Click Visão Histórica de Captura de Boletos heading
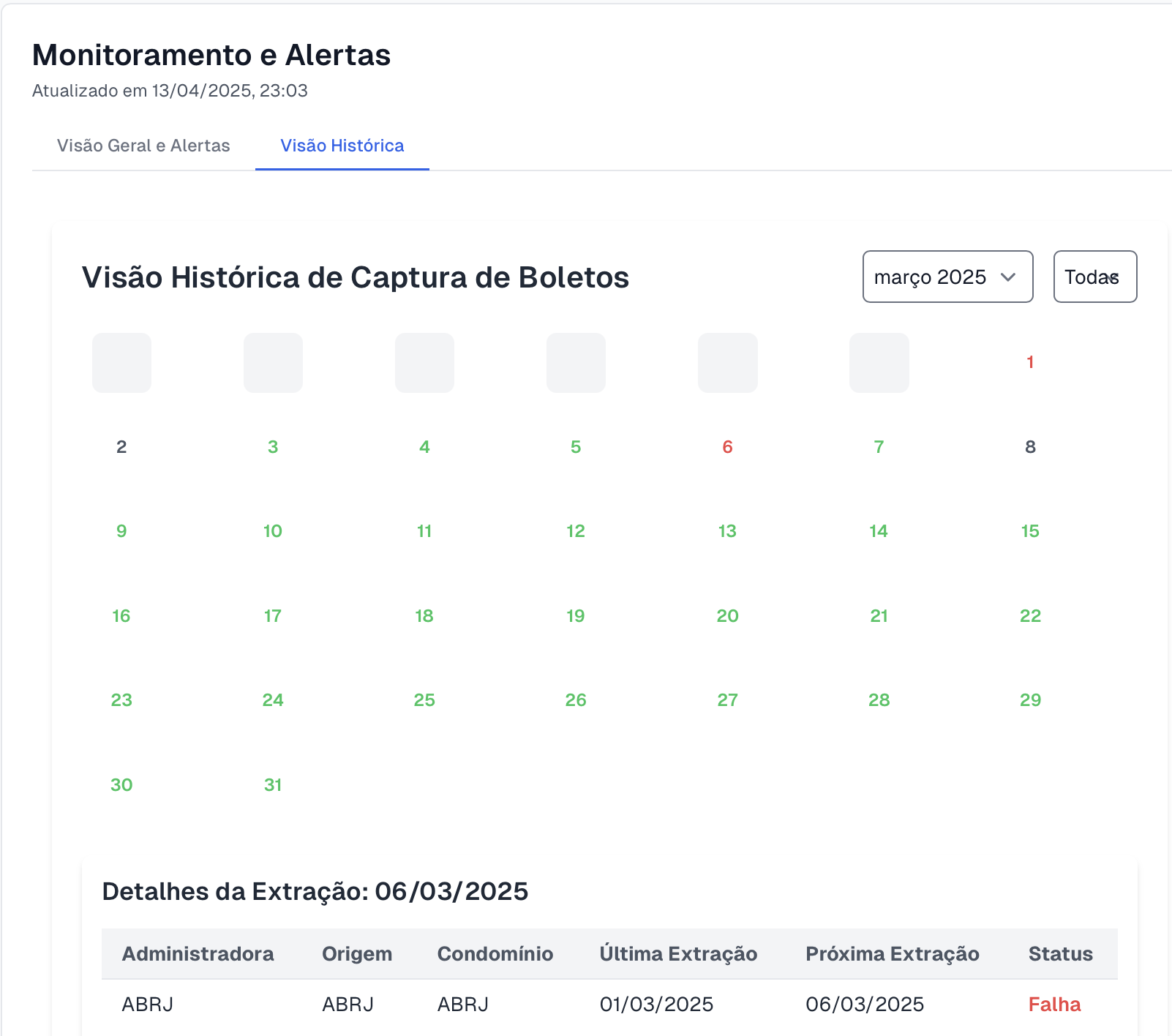The image size is (1172, 1036). (356, 277)
